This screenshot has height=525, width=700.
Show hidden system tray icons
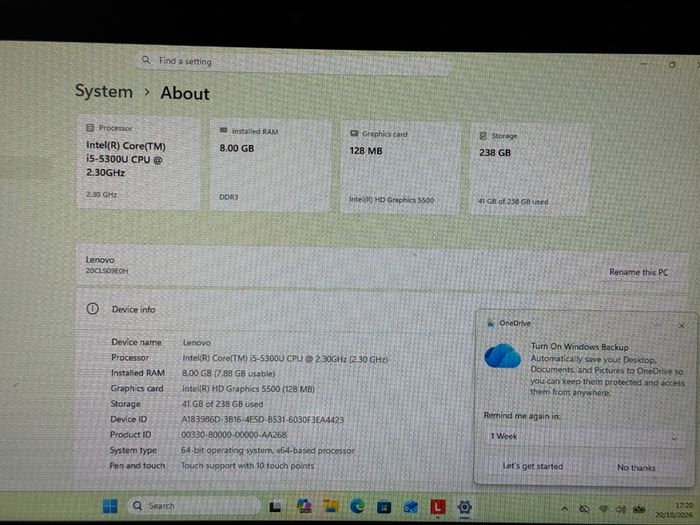coord(565,508)
